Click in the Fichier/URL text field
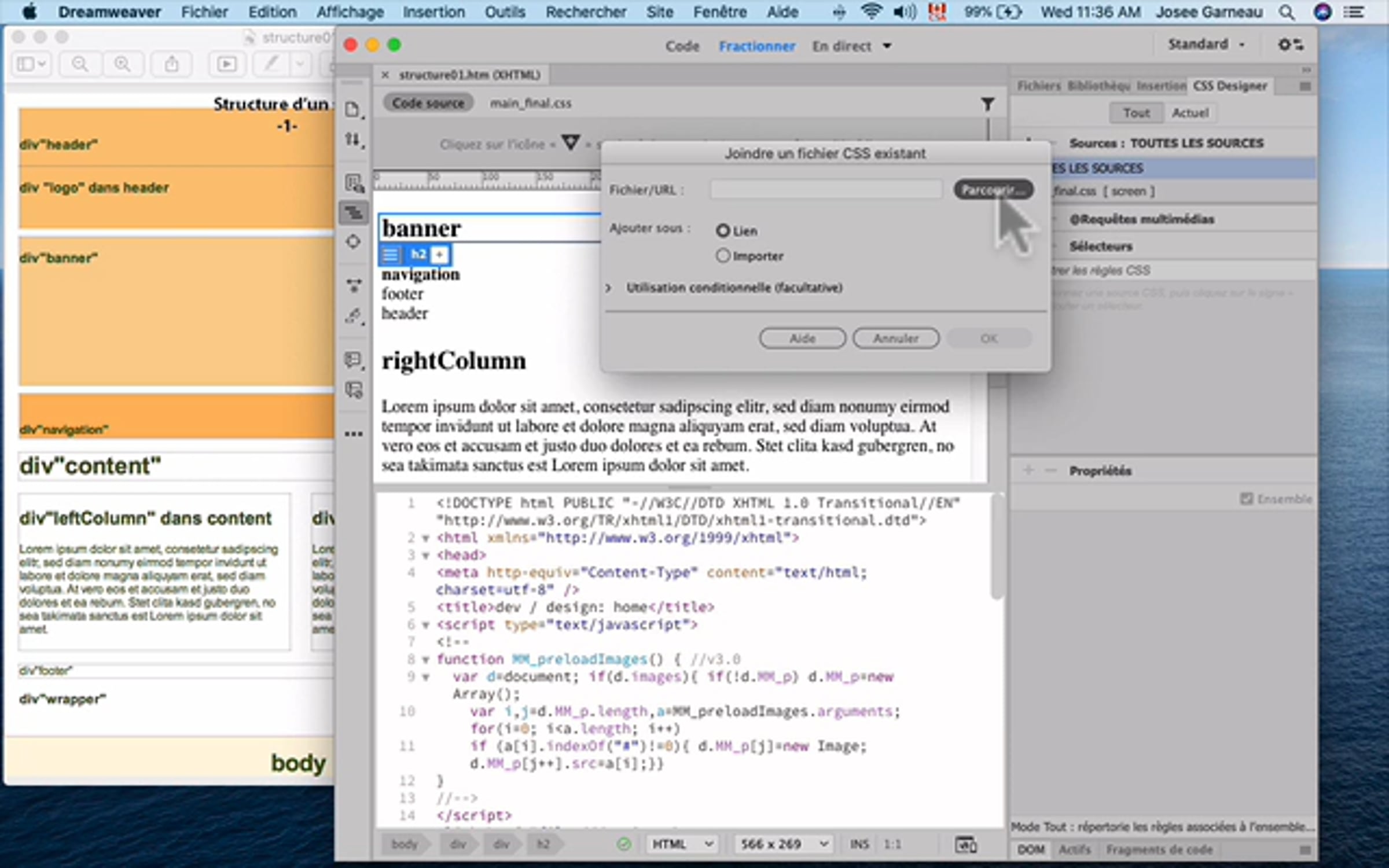This screenshot has height=868, width=1389. click(826, 190)
